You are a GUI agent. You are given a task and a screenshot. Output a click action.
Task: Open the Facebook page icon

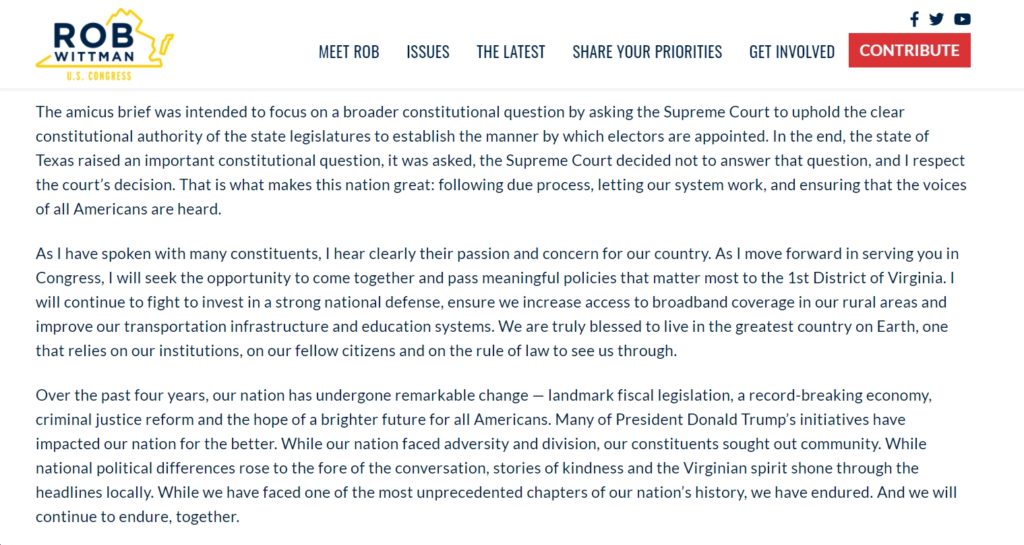pyautogui.click(x=914, y=19)
